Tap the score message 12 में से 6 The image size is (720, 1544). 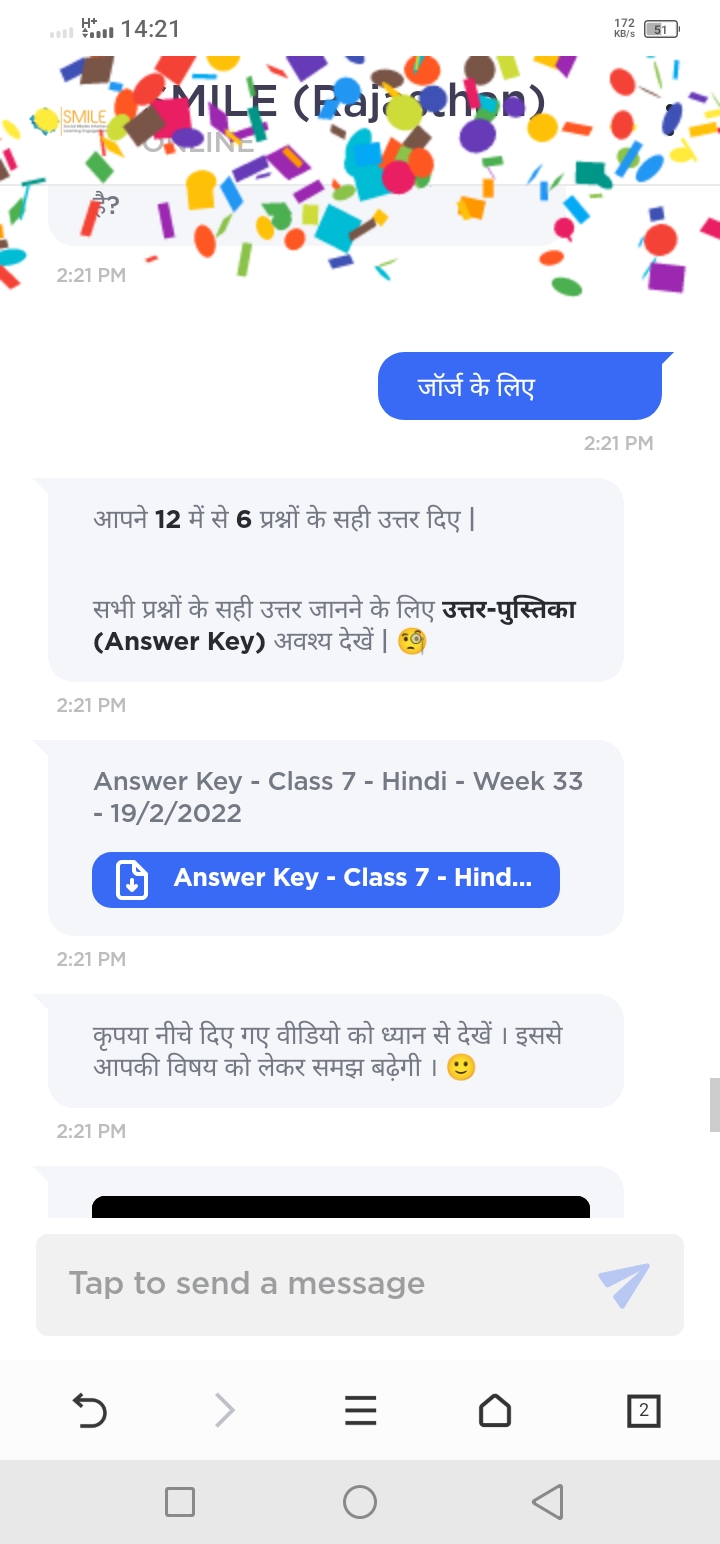[284, 521]
